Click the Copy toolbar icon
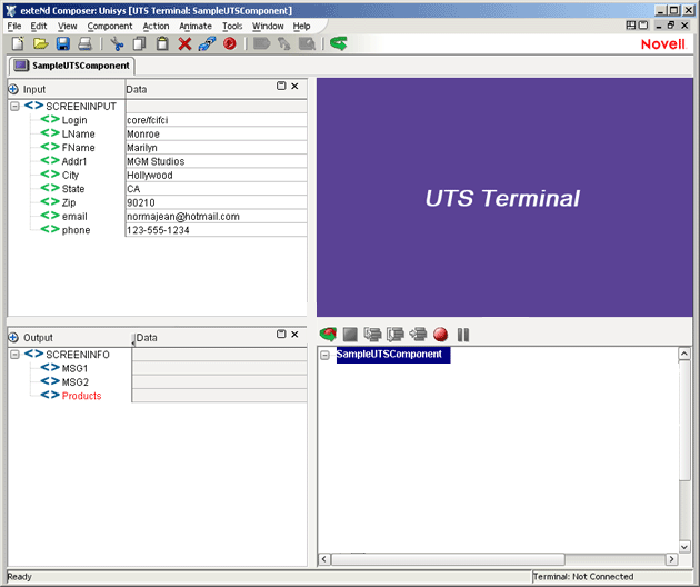This screenshot has height=587, width=700. [140, 44]
